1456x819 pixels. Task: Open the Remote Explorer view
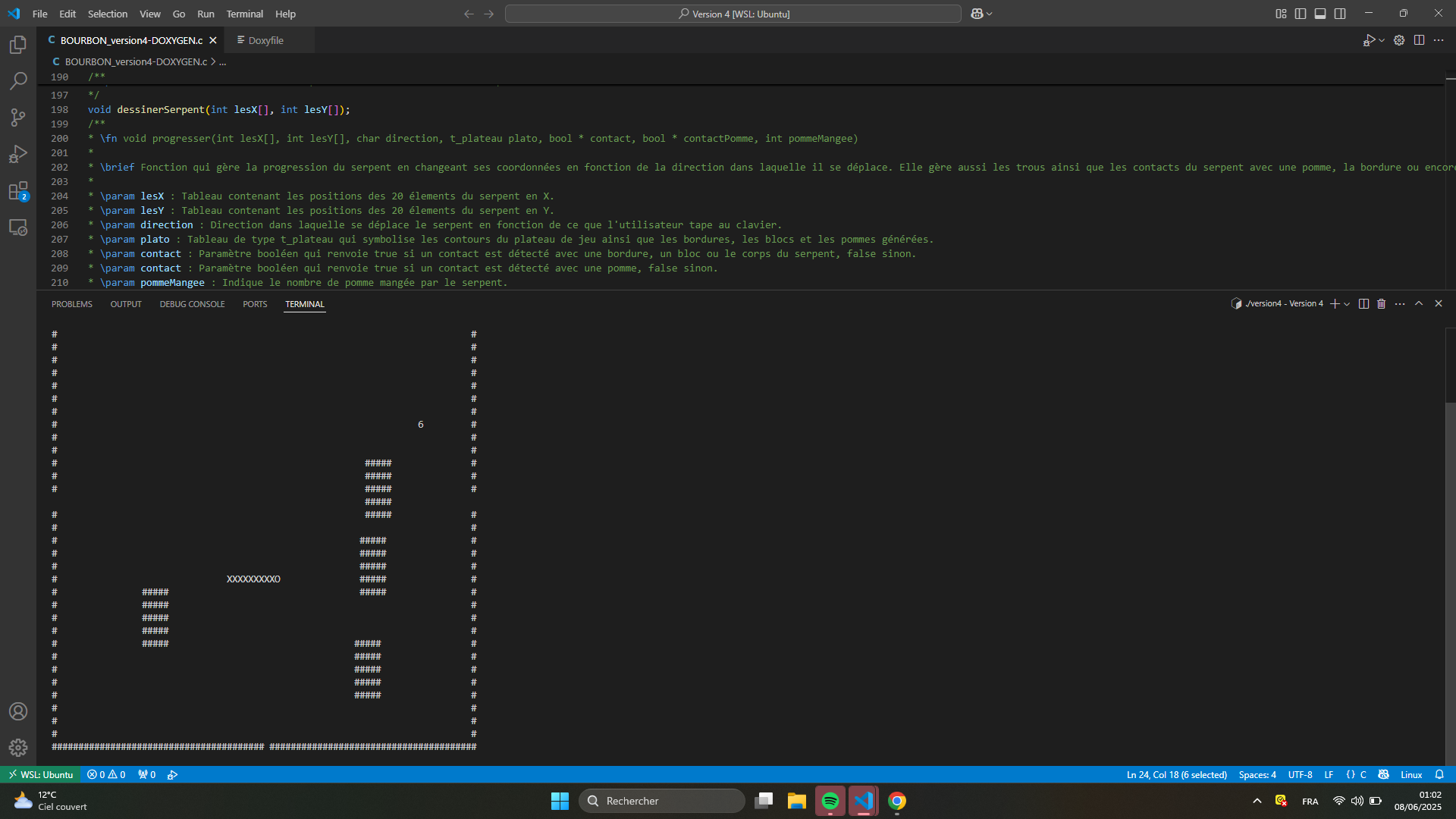pyautogui.click(x=18, y=227)
